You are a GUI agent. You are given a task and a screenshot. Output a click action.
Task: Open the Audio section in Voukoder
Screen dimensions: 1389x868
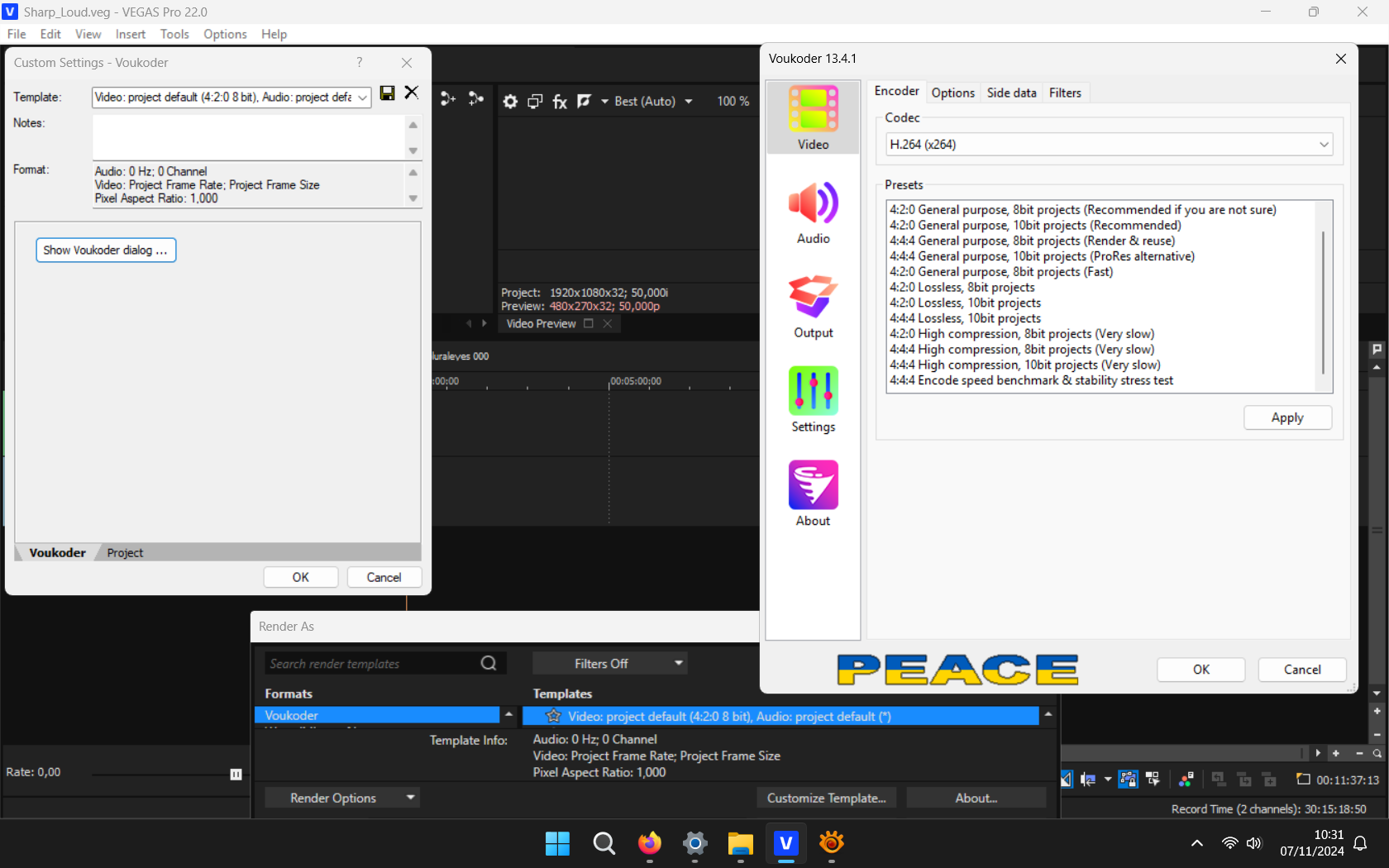point(813,213)
